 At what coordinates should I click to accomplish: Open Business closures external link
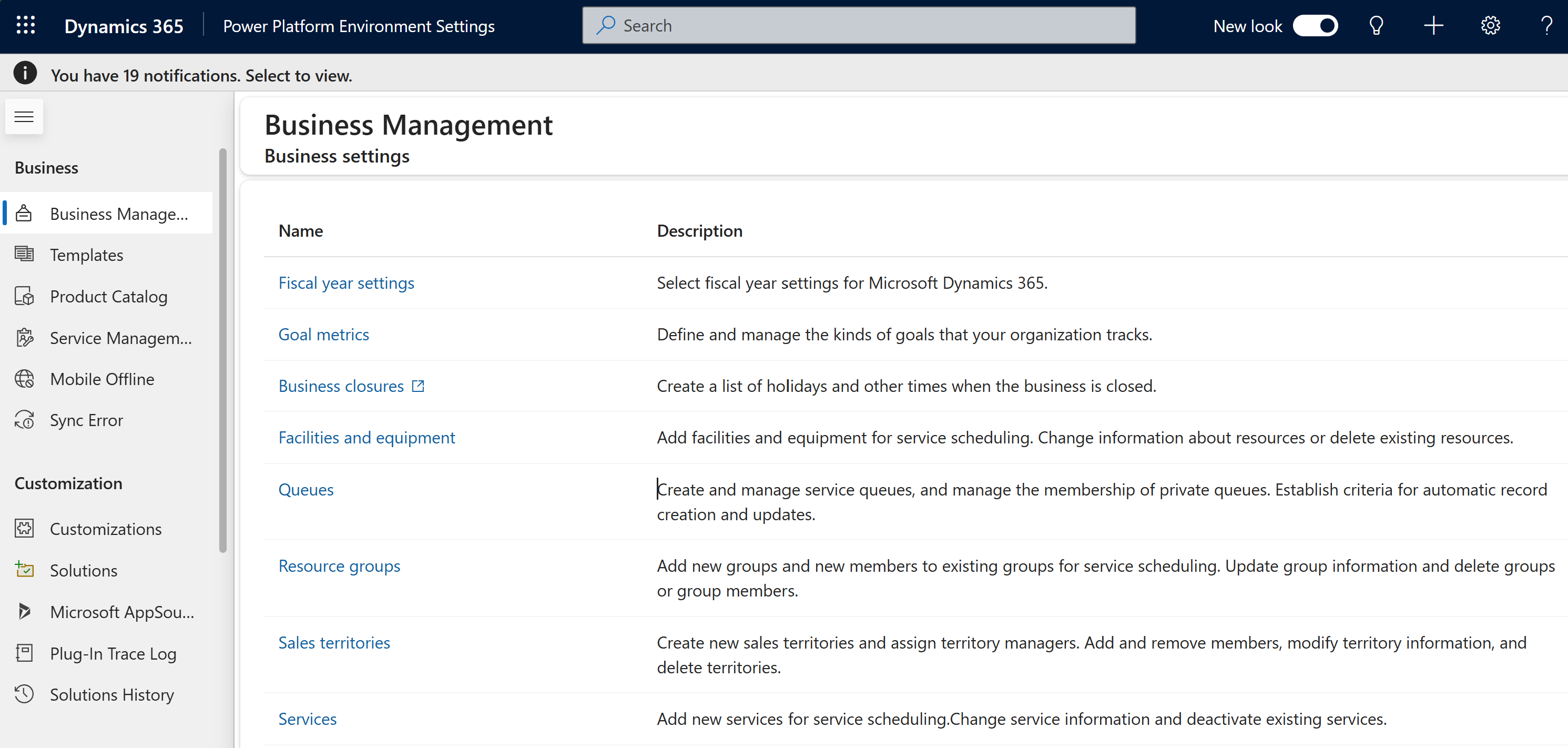point(418,385)
